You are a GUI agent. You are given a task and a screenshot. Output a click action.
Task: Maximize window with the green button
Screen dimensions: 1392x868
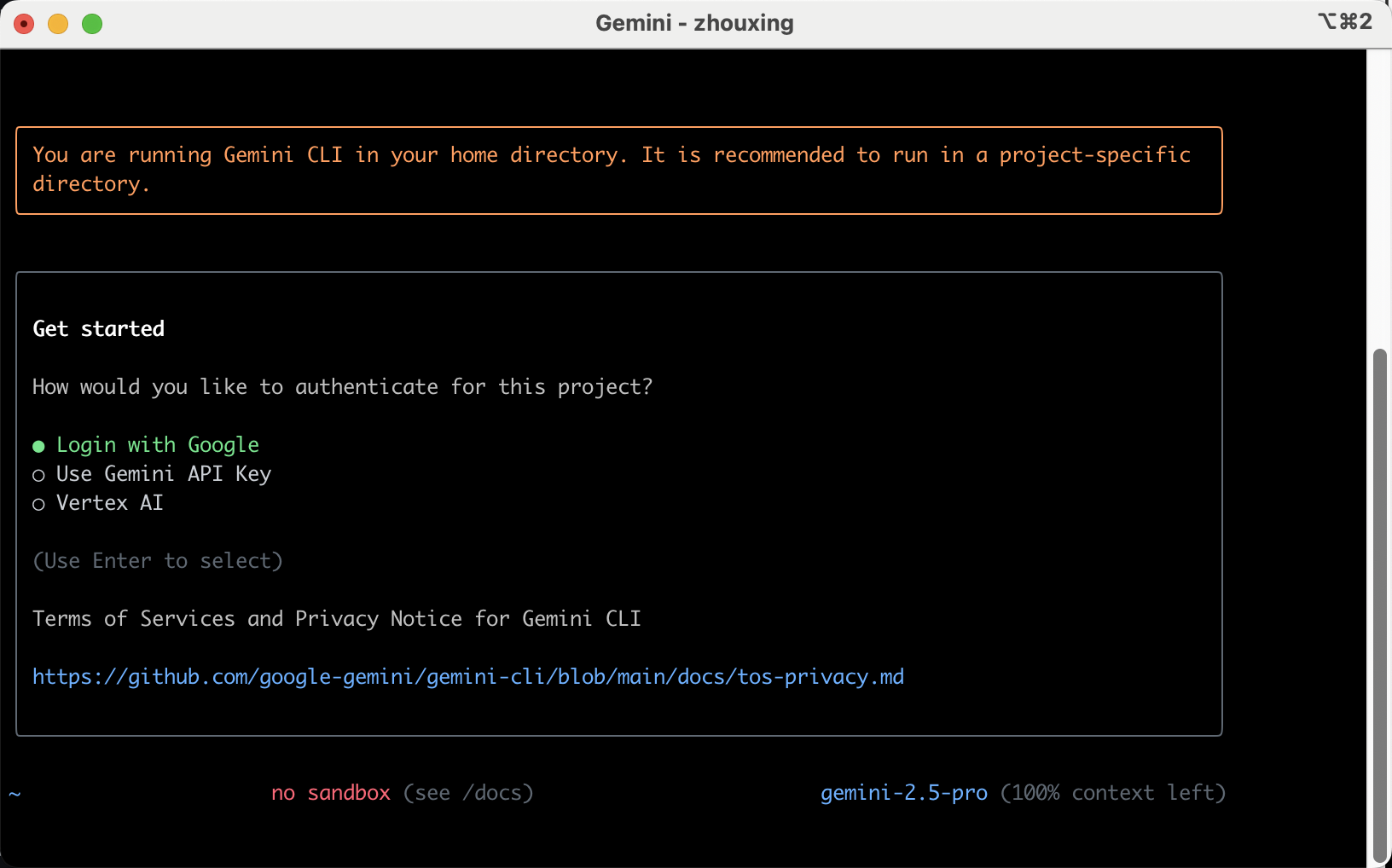pyautogui.click(x=92, y=24)
